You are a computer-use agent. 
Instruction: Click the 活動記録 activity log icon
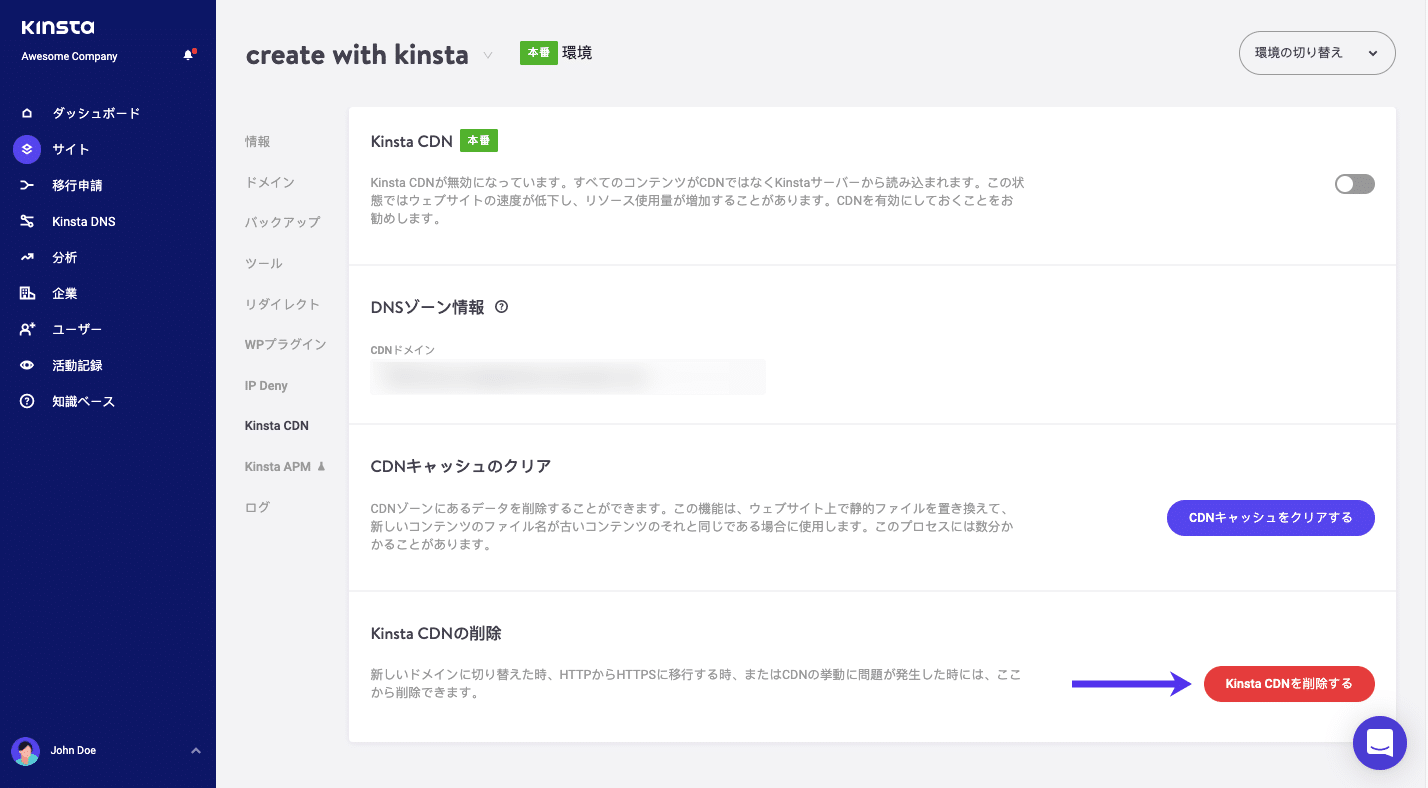coord(27,365)
